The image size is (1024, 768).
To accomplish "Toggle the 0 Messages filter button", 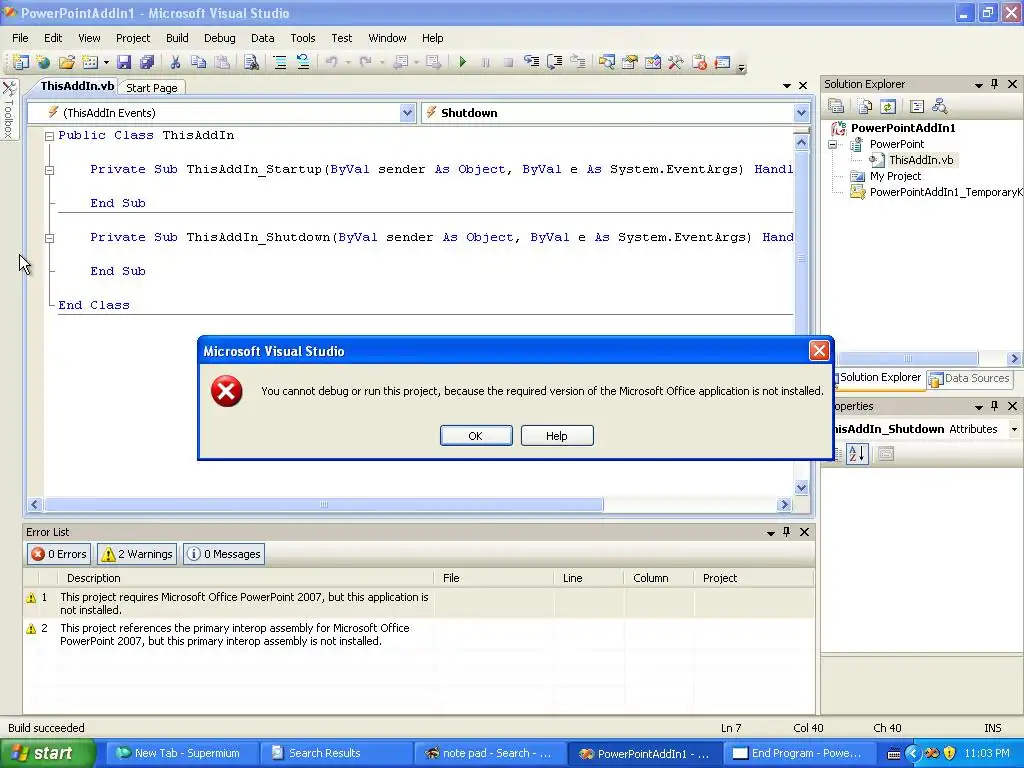I will (x=223, y=554).
